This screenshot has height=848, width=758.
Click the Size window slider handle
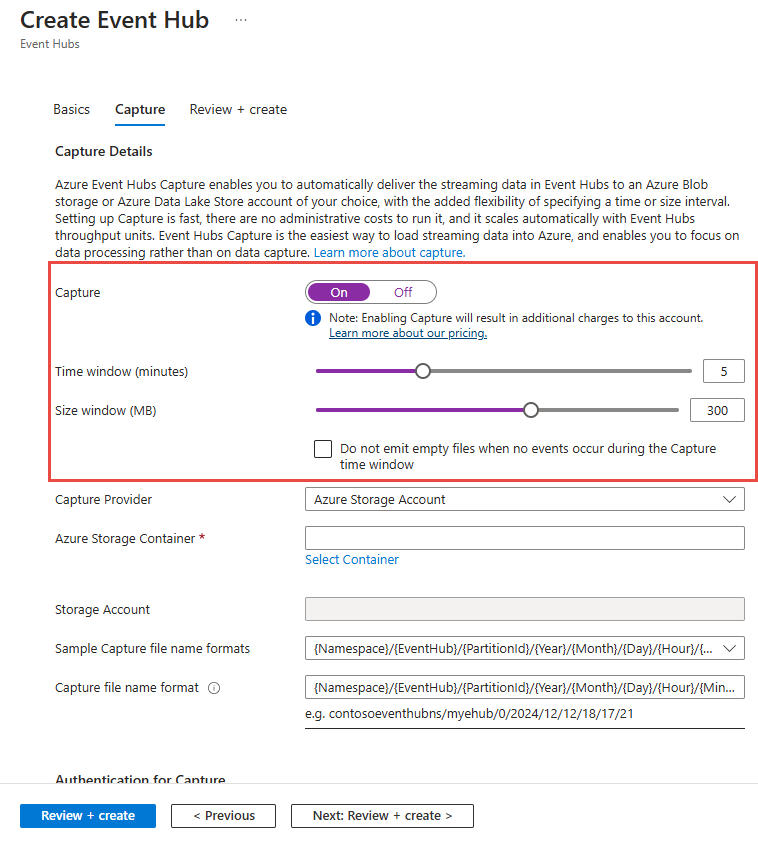[x=531, y=410]
